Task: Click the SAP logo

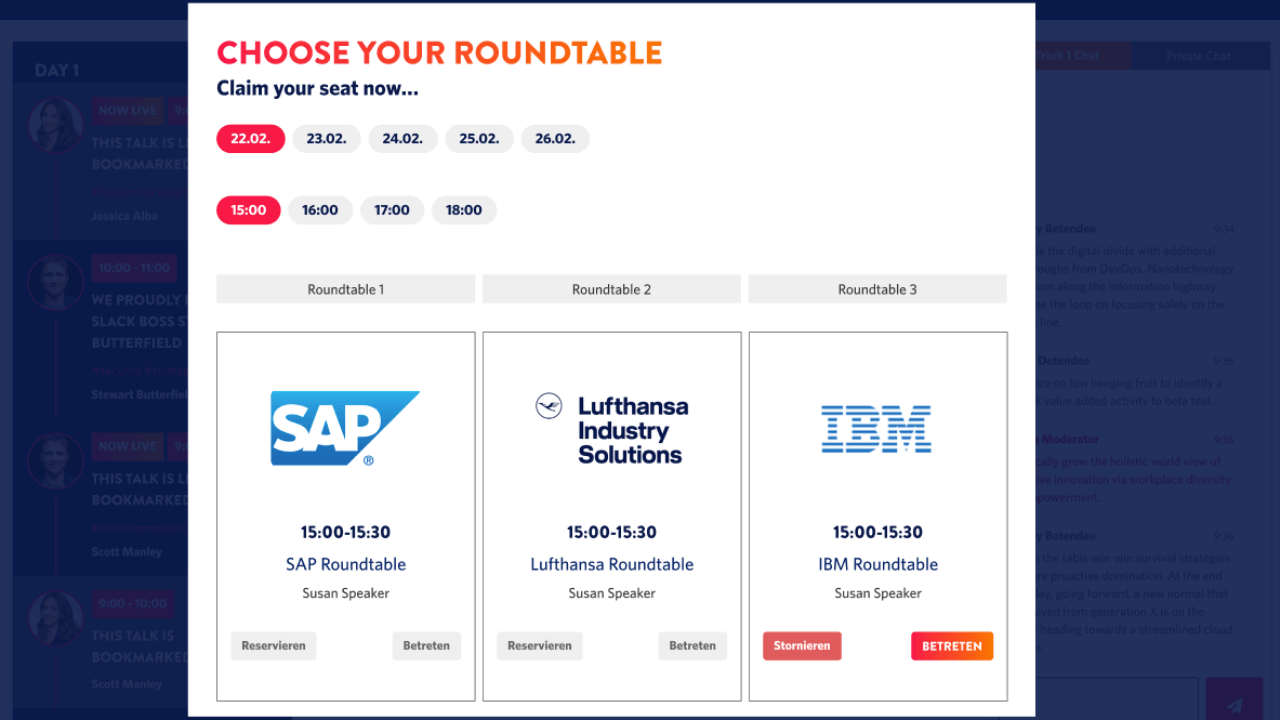Action: 344,428
